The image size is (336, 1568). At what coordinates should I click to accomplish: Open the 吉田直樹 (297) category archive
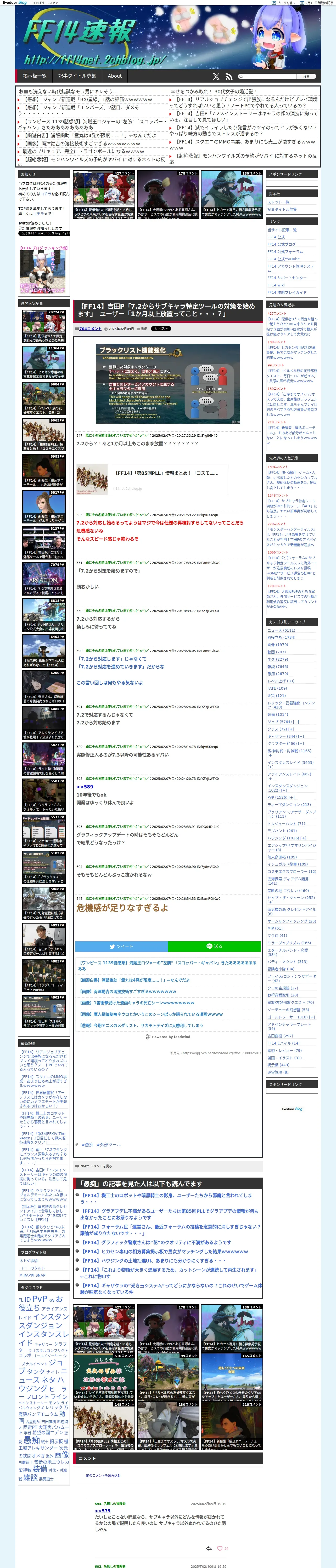280,1035
